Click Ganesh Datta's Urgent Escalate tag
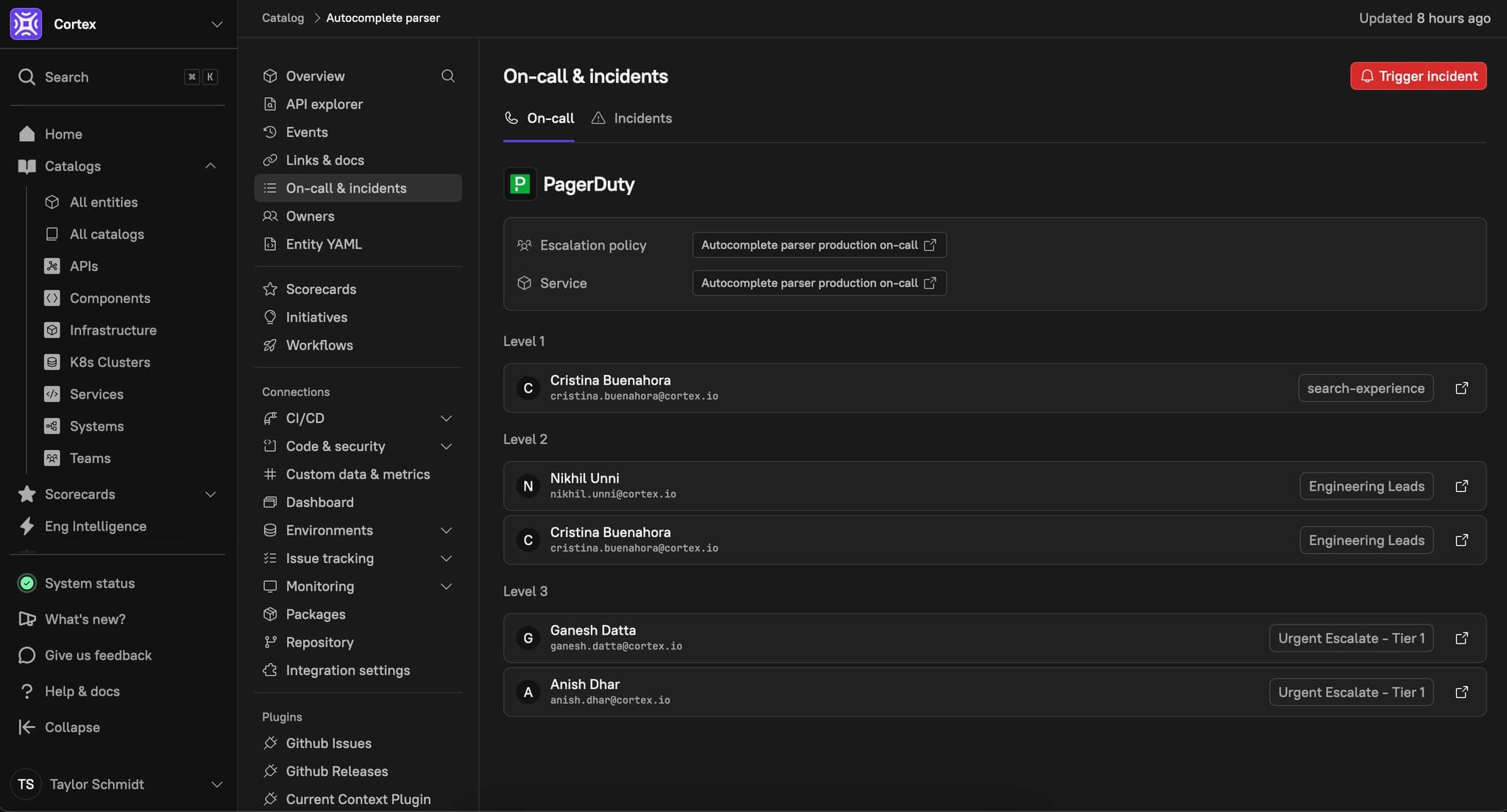Image resolution: width=1507 pixels, height=812 pixels. (x=1351, y=638)
